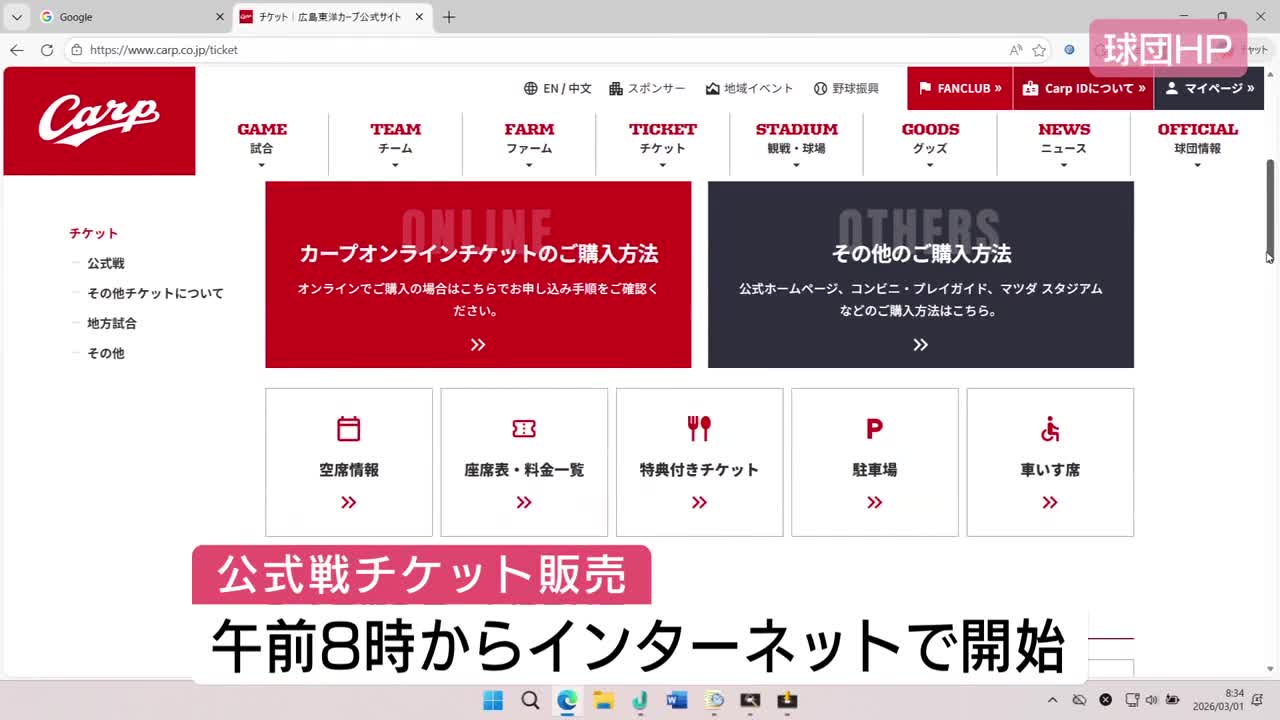Image resolution: width=1280 pixels, height=720 pixels.
Task: Open カープオンラインチケットのご購入方法 red banner
Action: tap(478, 275)
